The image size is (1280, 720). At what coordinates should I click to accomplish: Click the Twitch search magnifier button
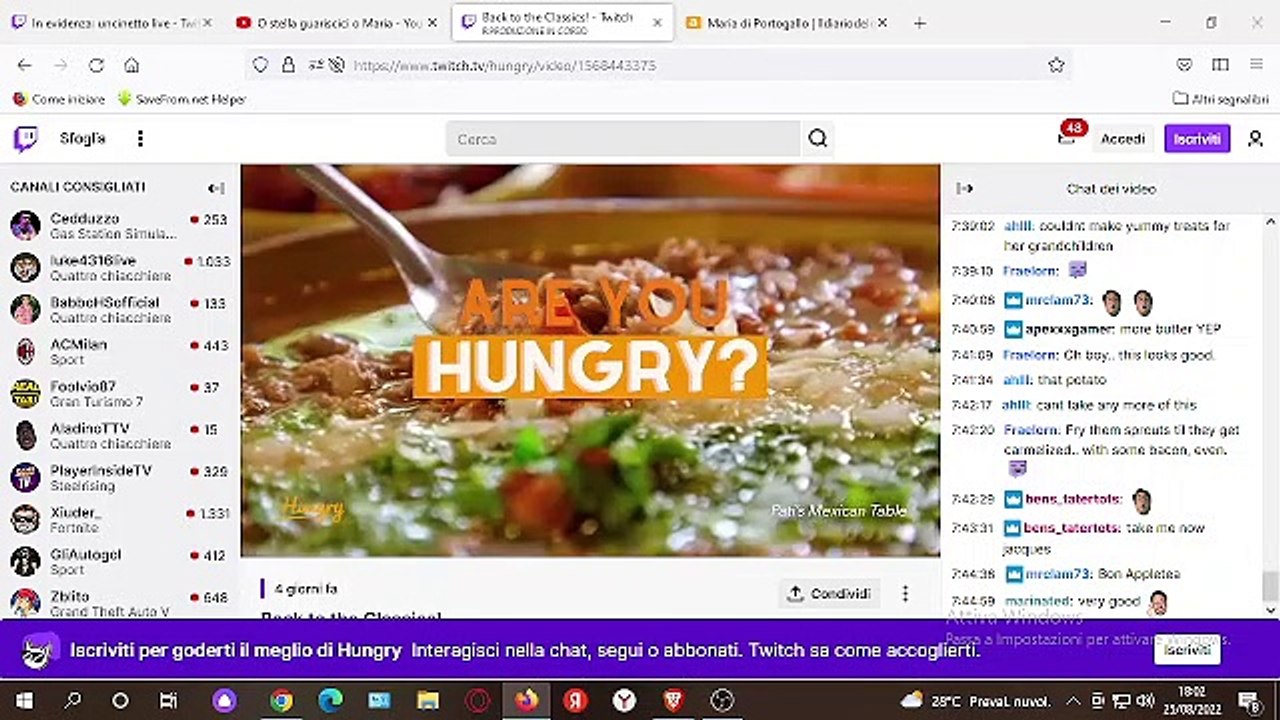pyautogui.click(x=818, y=139)
